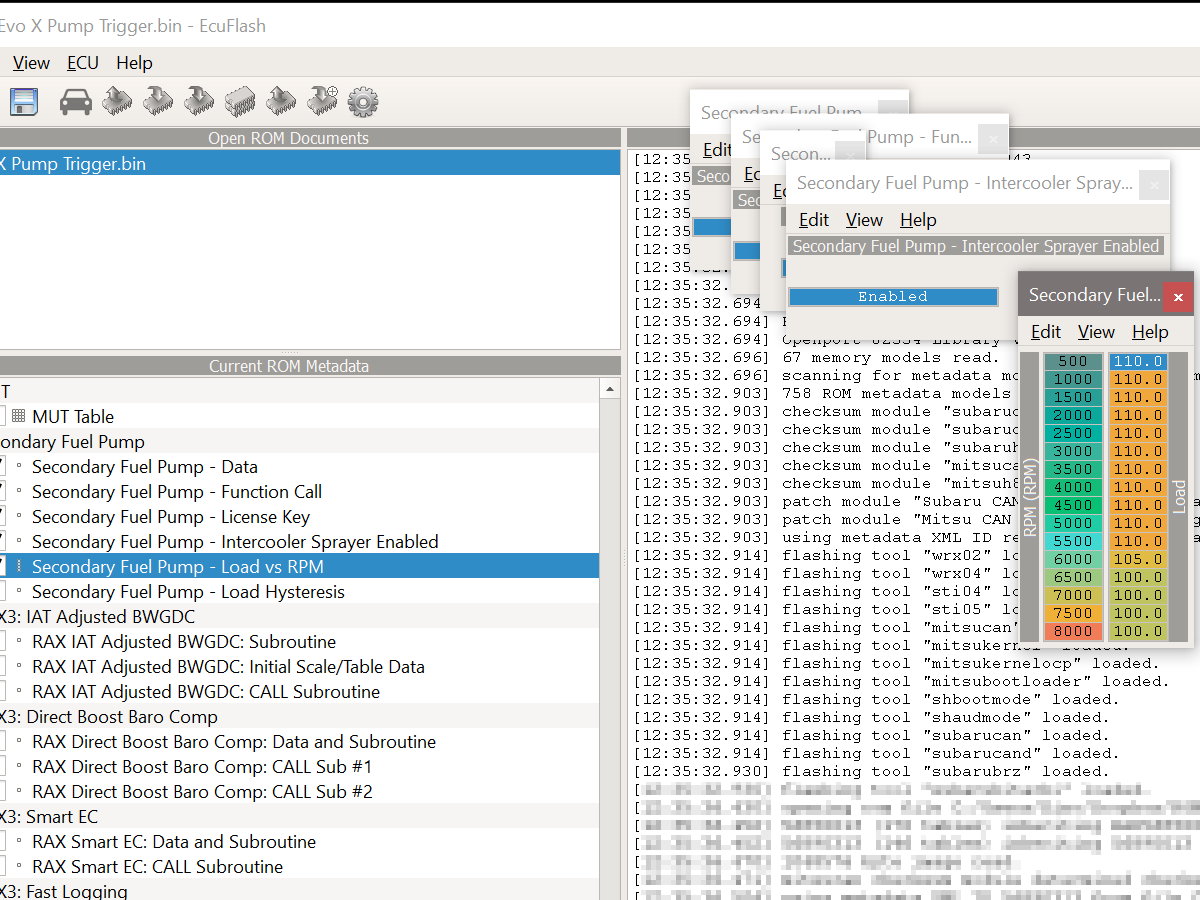Image resolution: width=1200 pixels, height=900 pixels.
Task: Click the floppy disk Save ROM icon
Action: point(22,101)
